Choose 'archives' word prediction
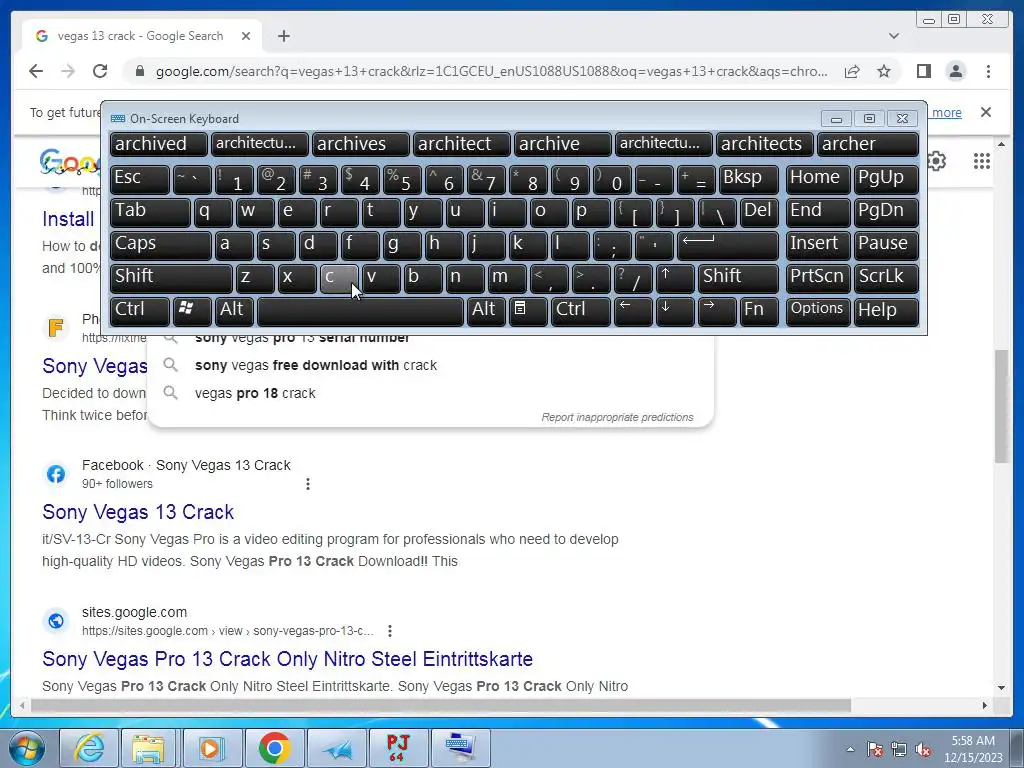1024x768 pixels. 360,144
